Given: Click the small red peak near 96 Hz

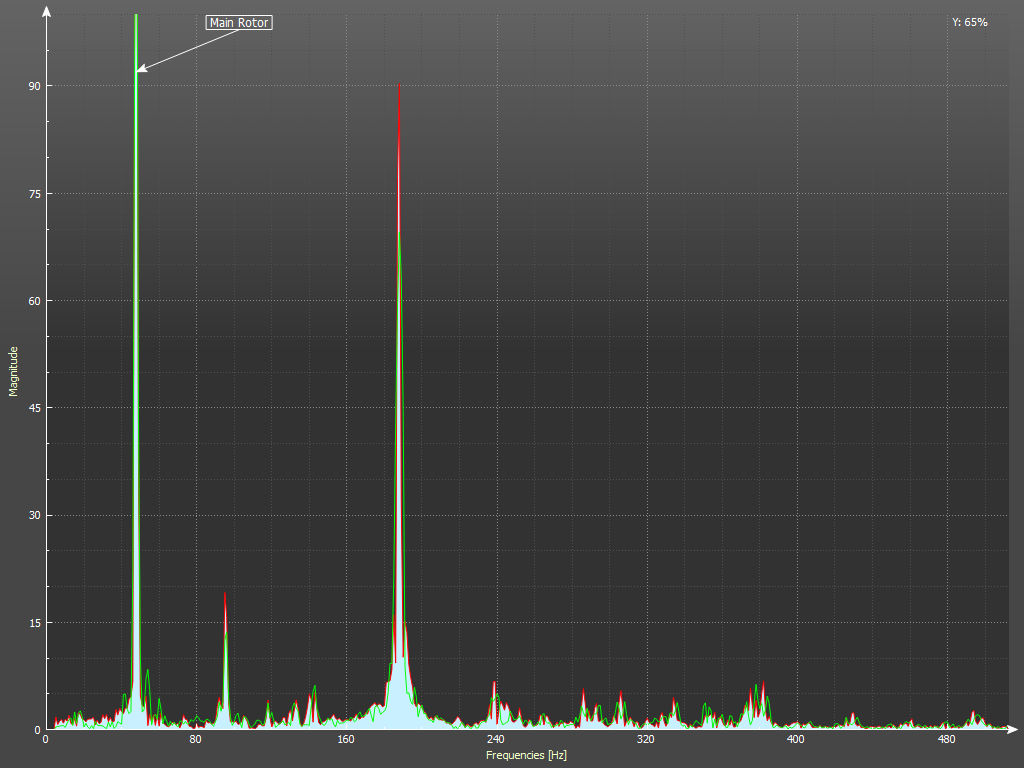Looking at the screenshot, I should coord(224,595).
